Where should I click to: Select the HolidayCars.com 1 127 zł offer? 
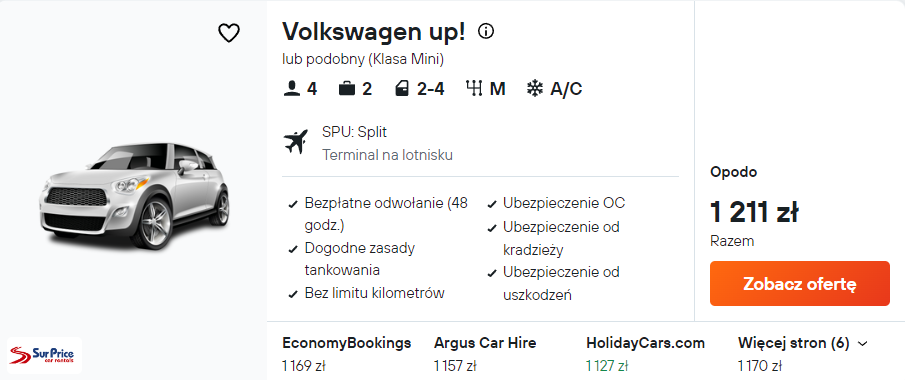646,354
